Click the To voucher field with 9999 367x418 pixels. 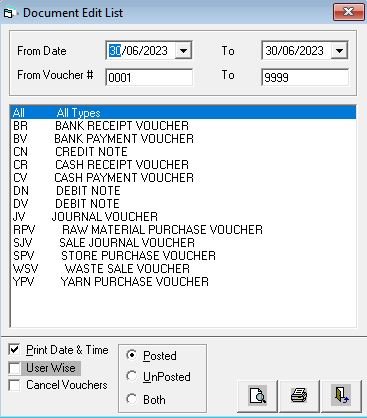(x=305, y=77)
